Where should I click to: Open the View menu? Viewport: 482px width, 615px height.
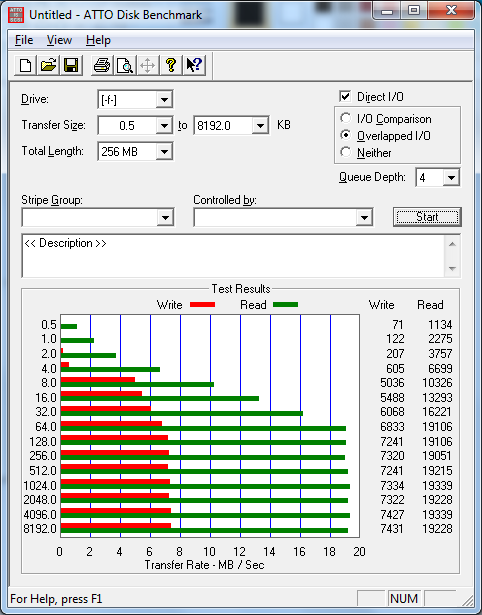[x=59, y=40]
